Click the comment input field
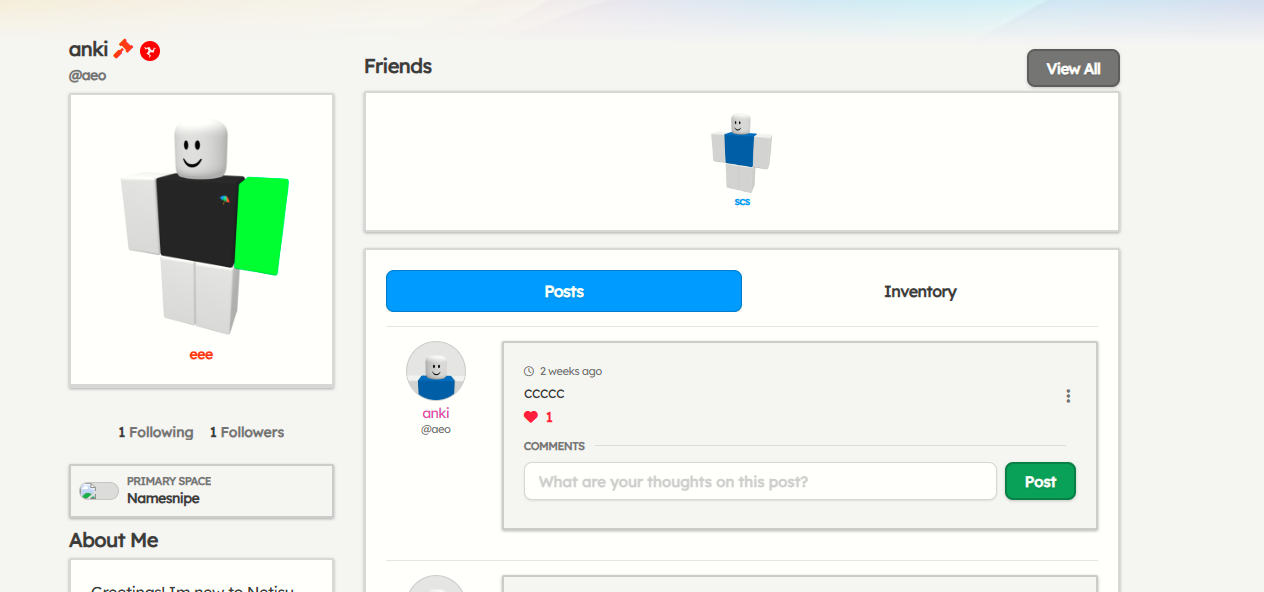1264x592 pixels. click(760, 481)
